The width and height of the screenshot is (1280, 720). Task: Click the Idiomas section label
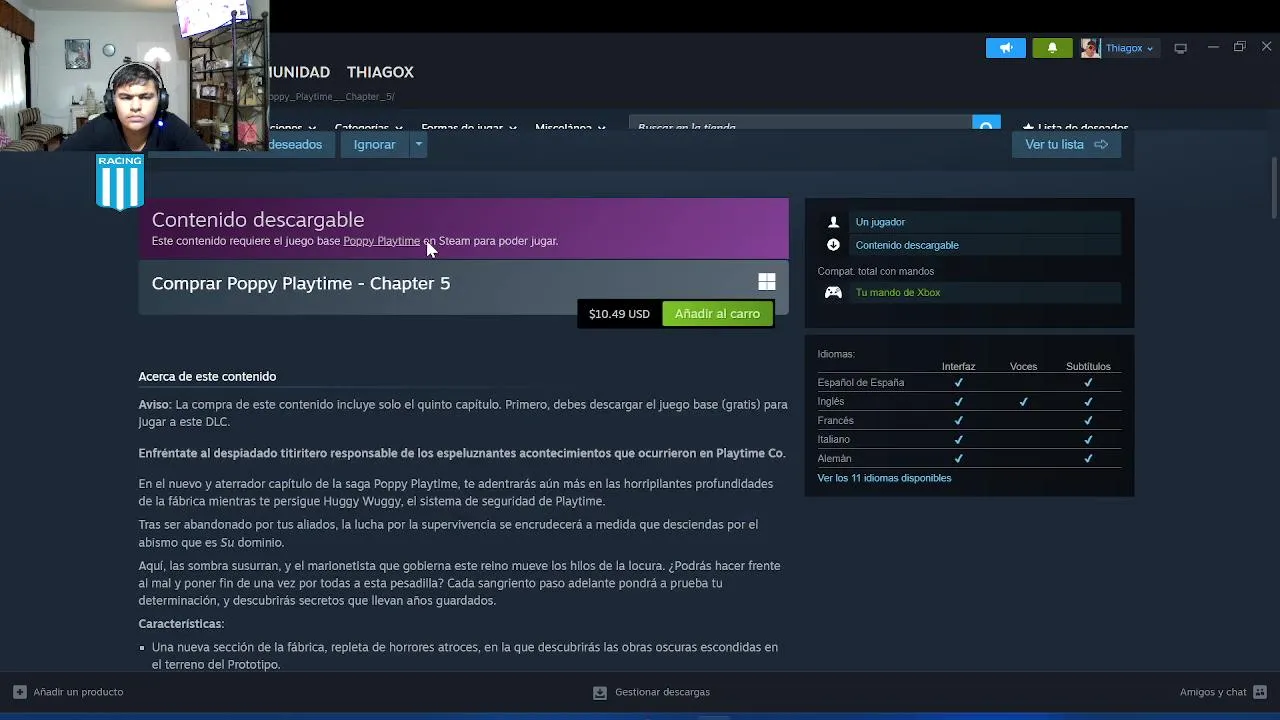tap(836, 354)
